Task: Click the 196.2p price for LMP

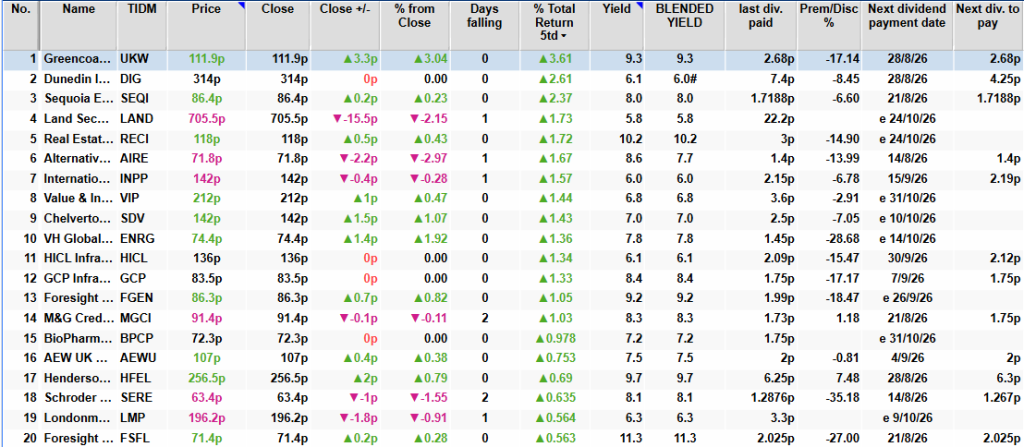Action: coord(206,418)
